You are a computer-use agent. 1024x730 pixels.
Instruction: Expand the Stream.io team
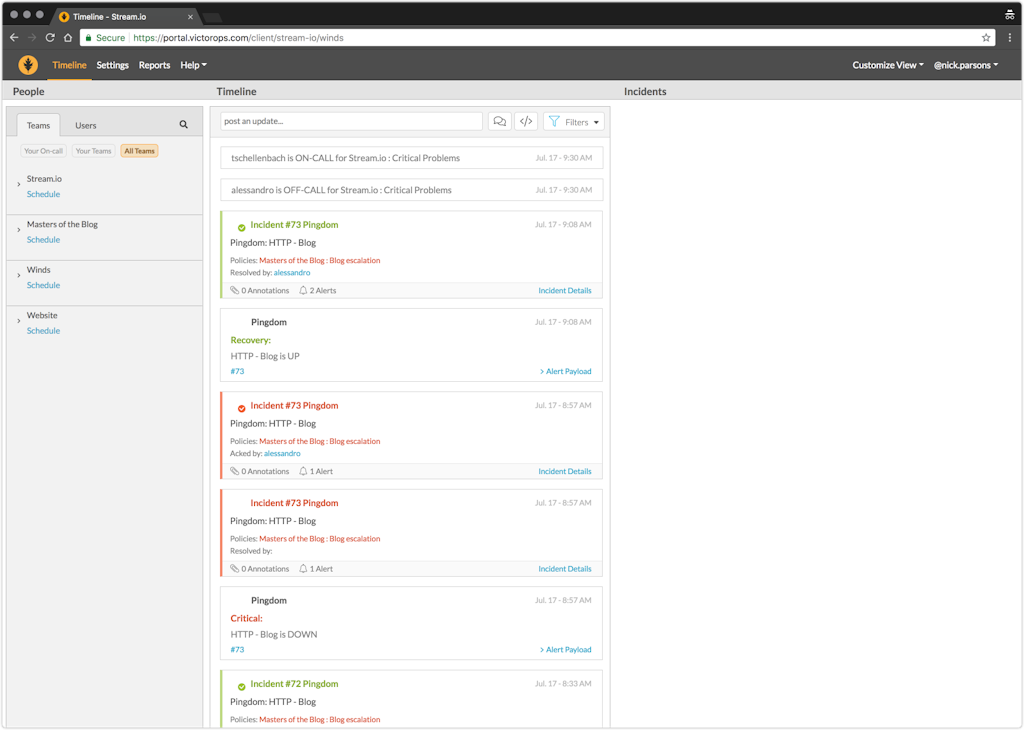pos(19,183)
